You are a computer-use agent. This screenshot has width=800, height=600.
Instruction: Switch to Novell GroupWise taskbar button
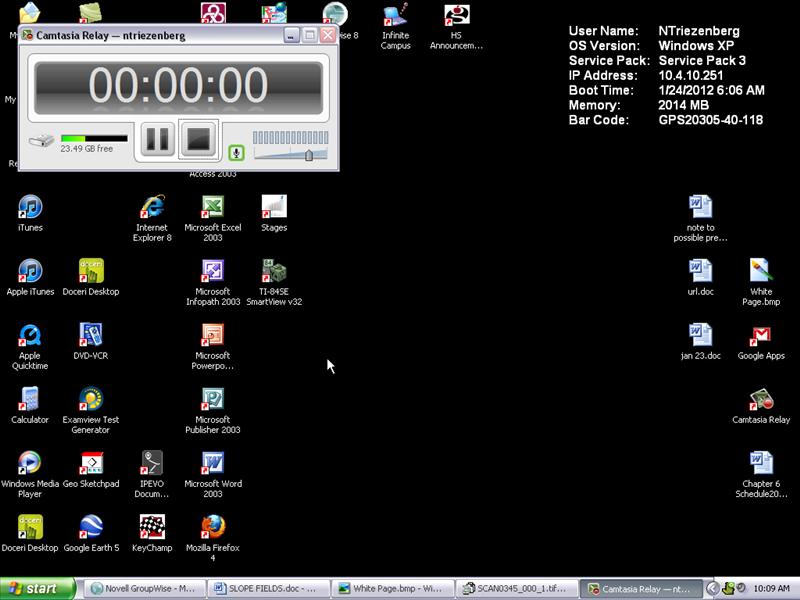(144, 588)
